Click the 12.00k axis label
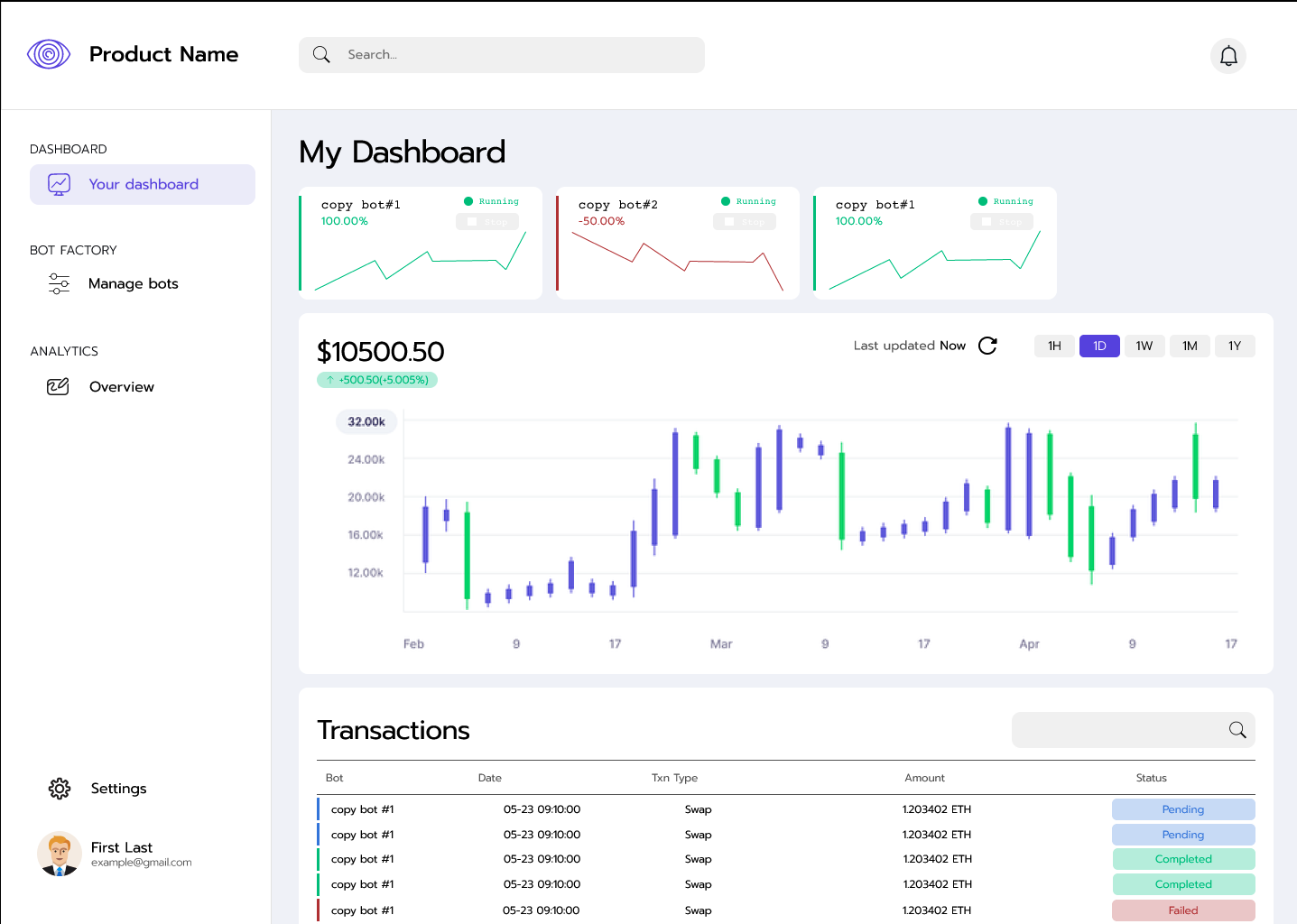Image resolution: width=1297 pixels, height=924 pixels. pyautogui.click(x=366, y=573)
